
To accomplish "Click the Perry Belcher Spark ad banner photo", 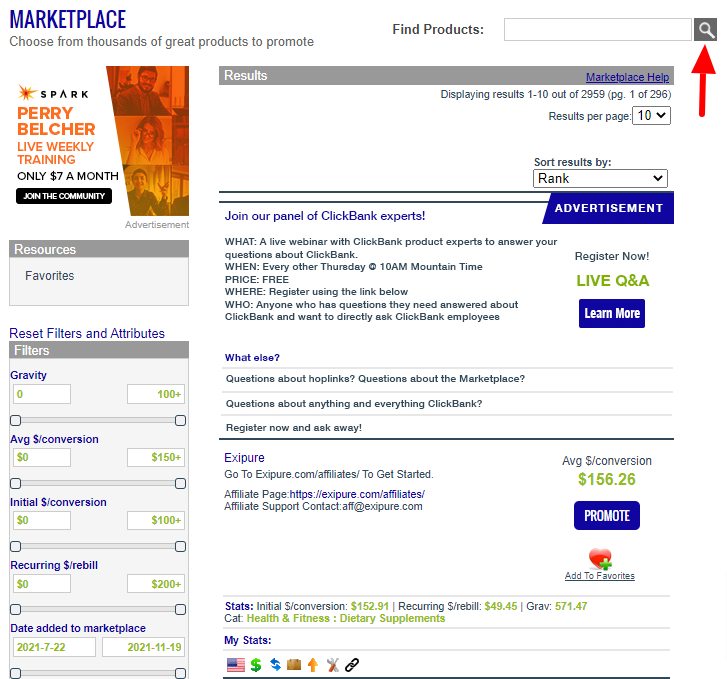I will coord(148,141).
